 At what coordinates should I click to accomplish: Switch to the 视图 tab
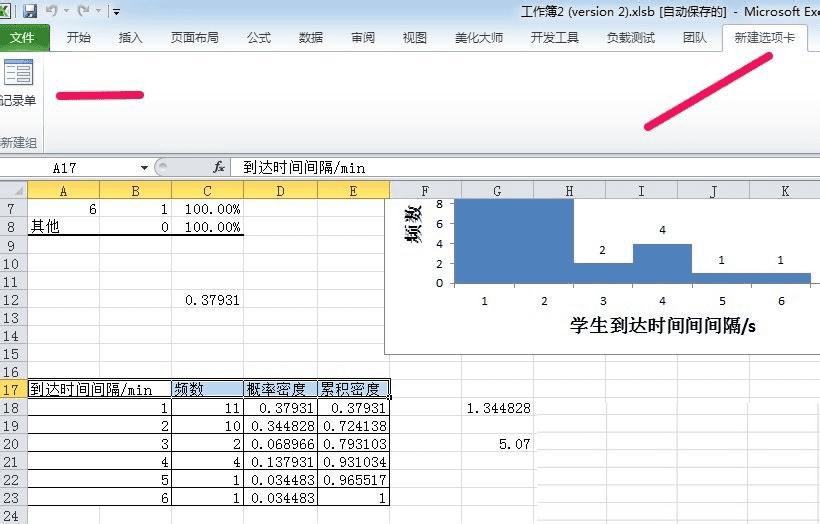(x=414, y=38)
